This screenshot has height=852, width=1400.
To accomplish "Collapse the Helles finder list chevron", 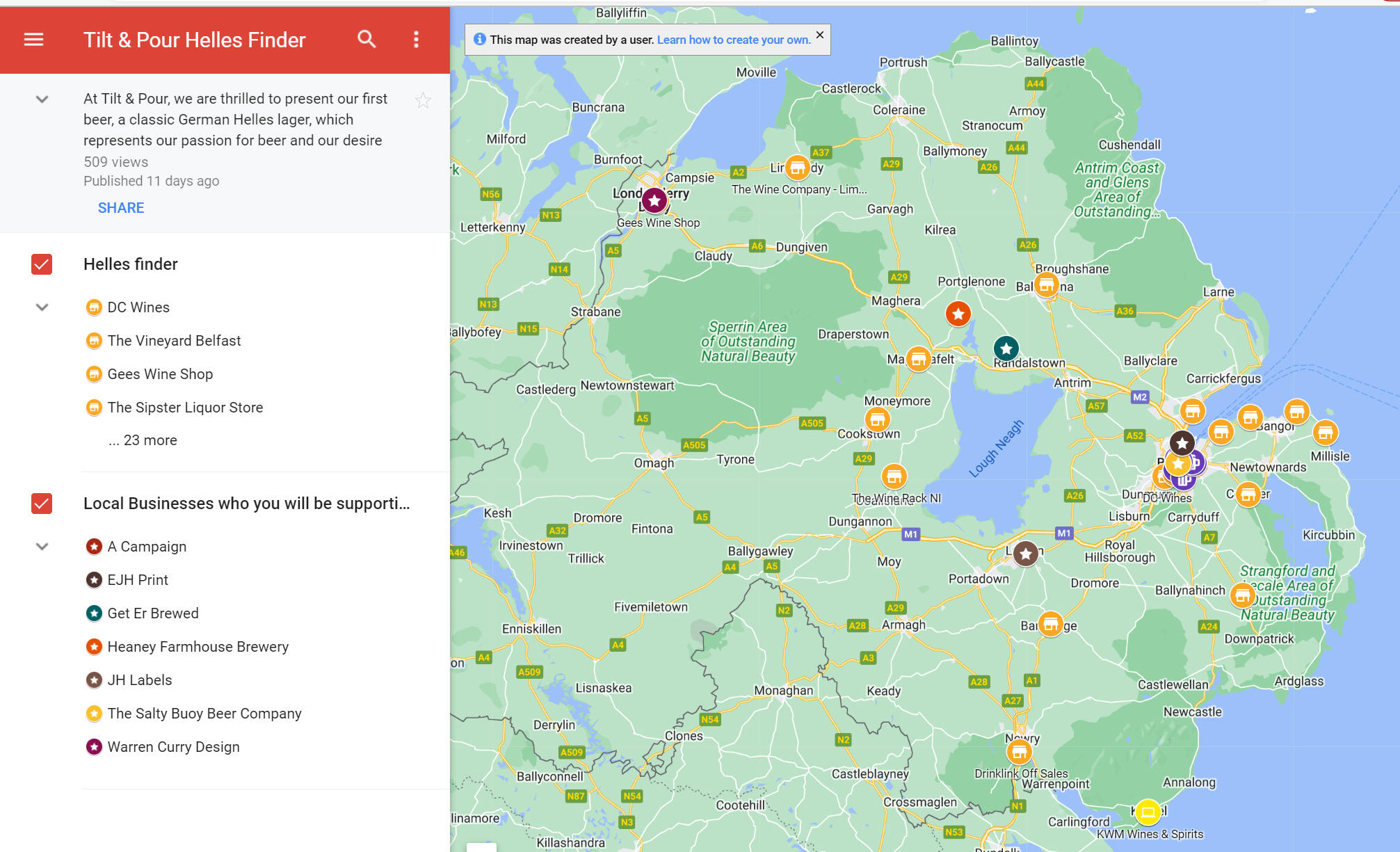I will [x=42, y=307].
